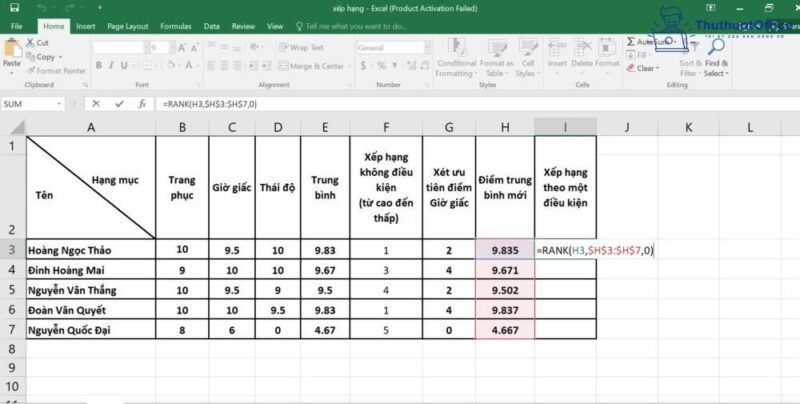Toggle Wrap Text
The width and height of the screenshot is (800, 404).
click(301, 47)
